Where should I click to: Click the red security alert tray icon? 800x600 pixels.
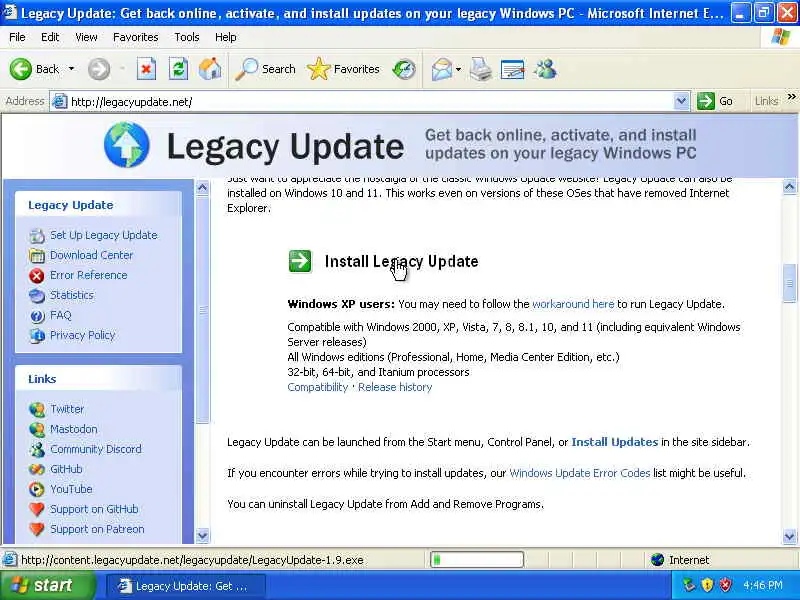(725, 585)
